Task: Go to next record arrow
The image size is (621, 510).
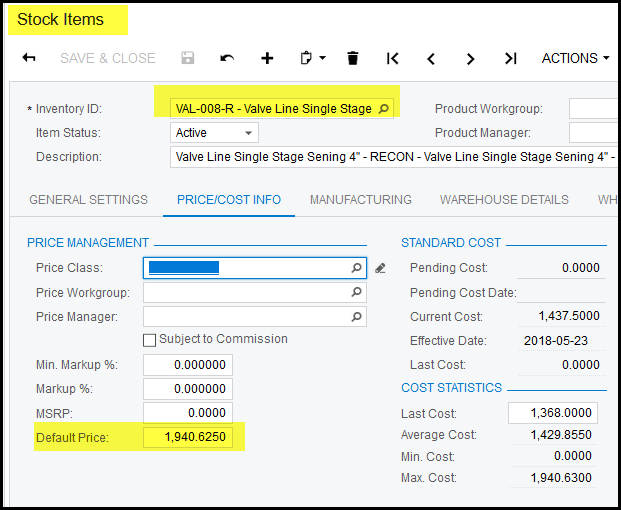Action: tap(470, 58)
